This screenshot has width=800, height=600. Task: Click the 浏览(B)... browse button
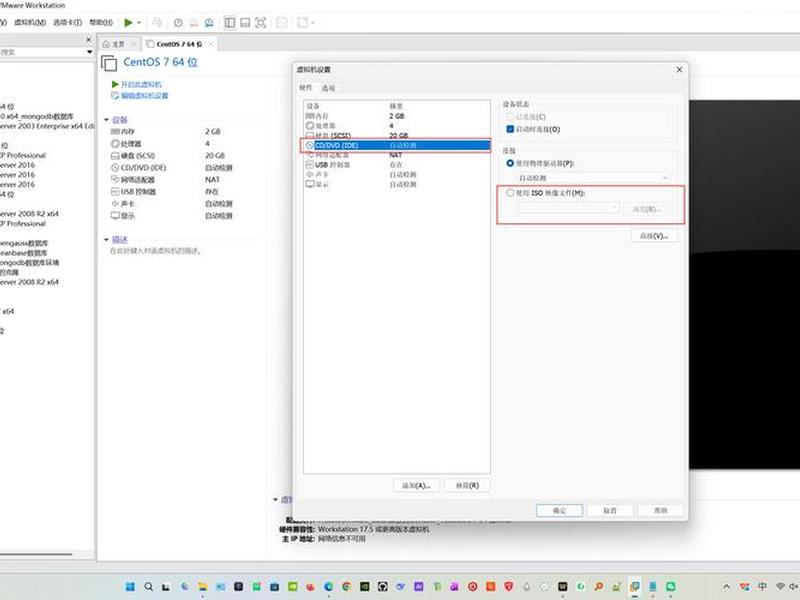647,209
